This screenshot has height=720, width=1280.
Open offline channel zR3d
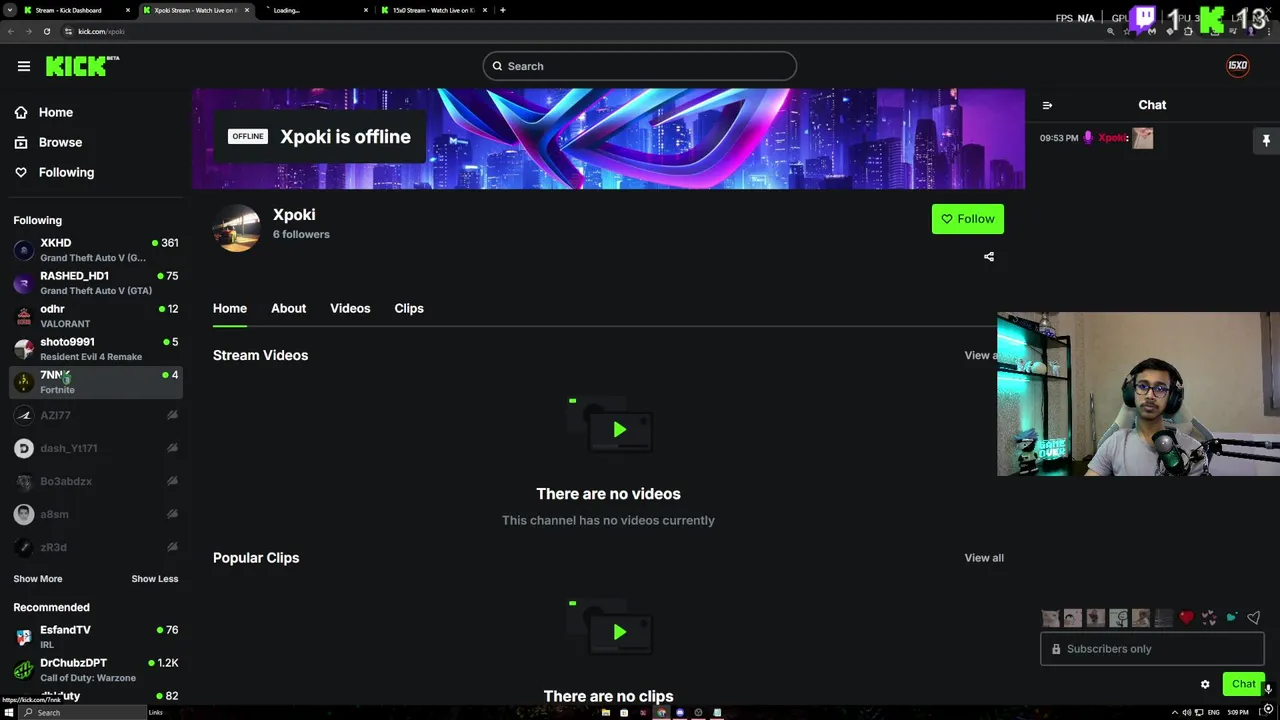click(x=96, y=547)
